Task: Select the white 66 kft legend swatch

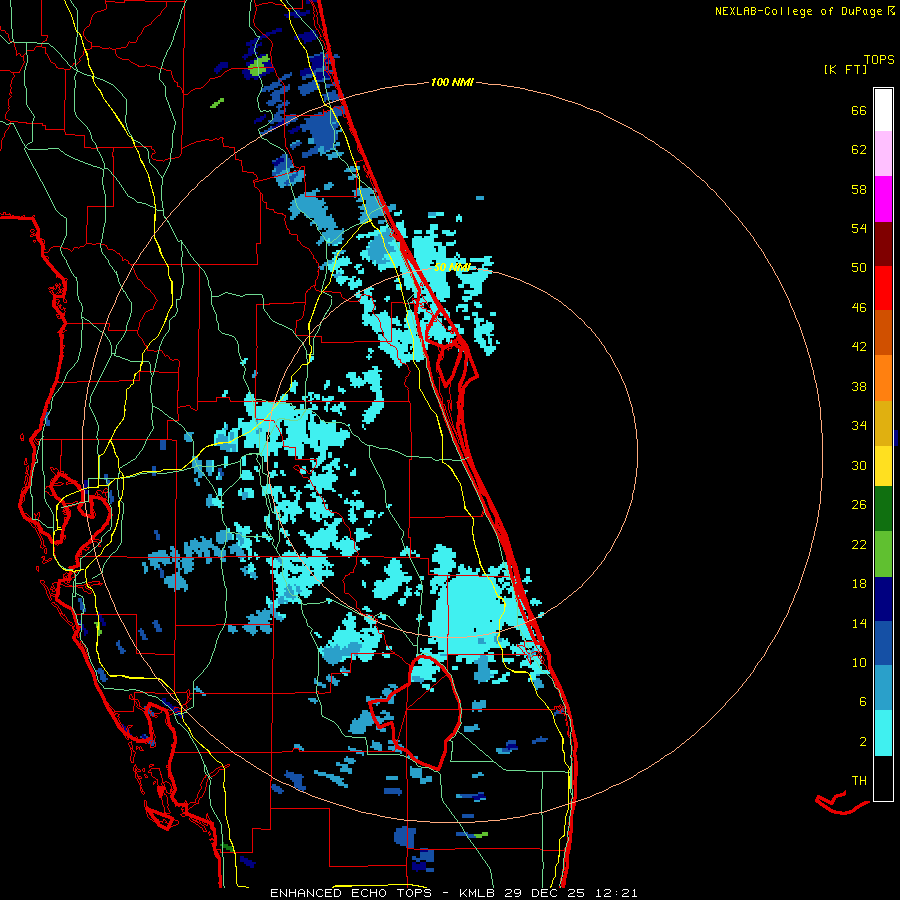Action: click(883, 110)
